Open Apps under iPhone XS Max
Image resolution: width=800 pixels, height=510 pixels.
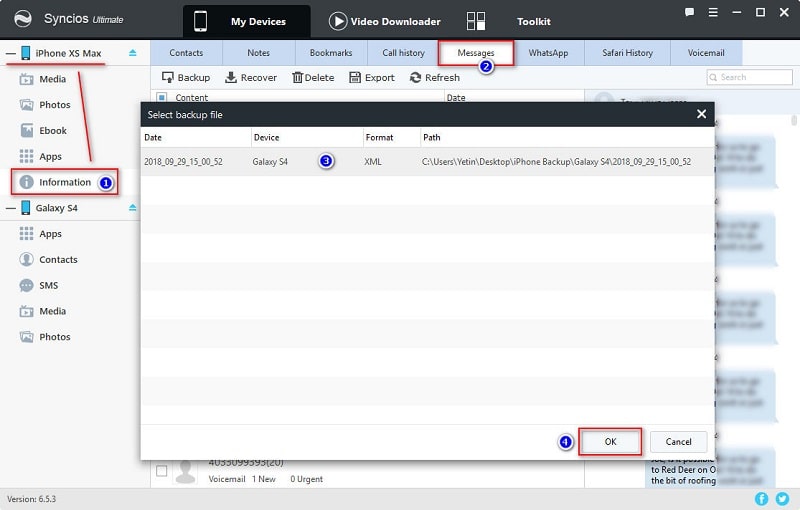[x=40, y=156]
